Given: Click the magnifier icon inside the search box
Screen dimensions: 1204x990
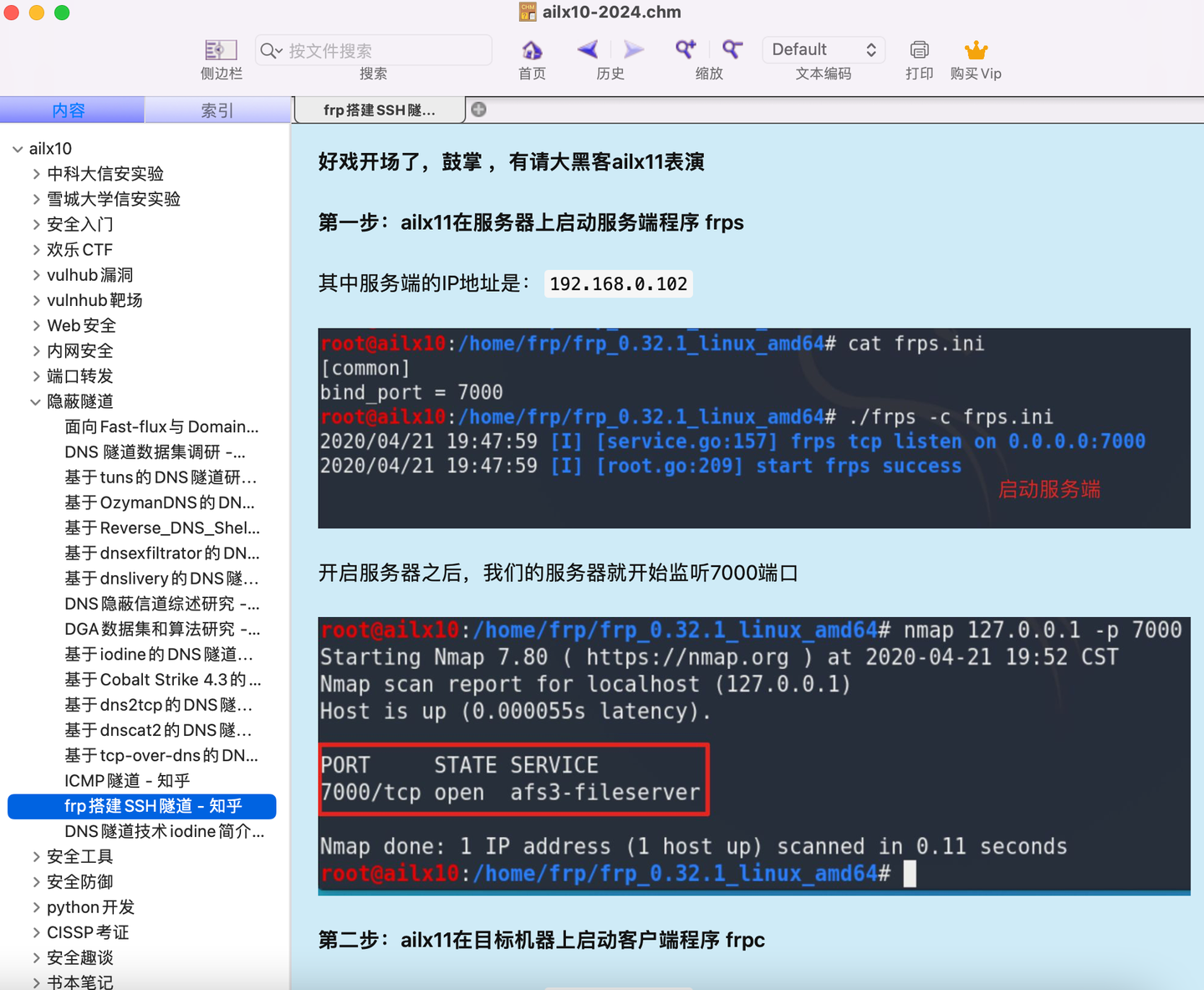Looking at the screenshot, I should pyautogui.click(x=270, y=51).
